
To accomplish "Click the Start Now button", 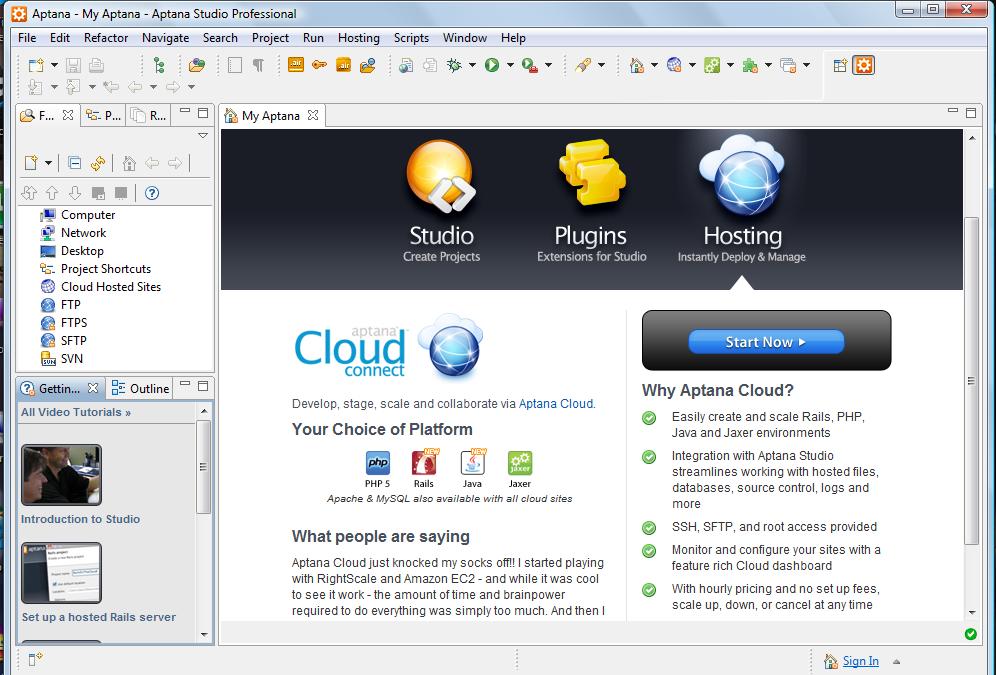I will 766,342.
